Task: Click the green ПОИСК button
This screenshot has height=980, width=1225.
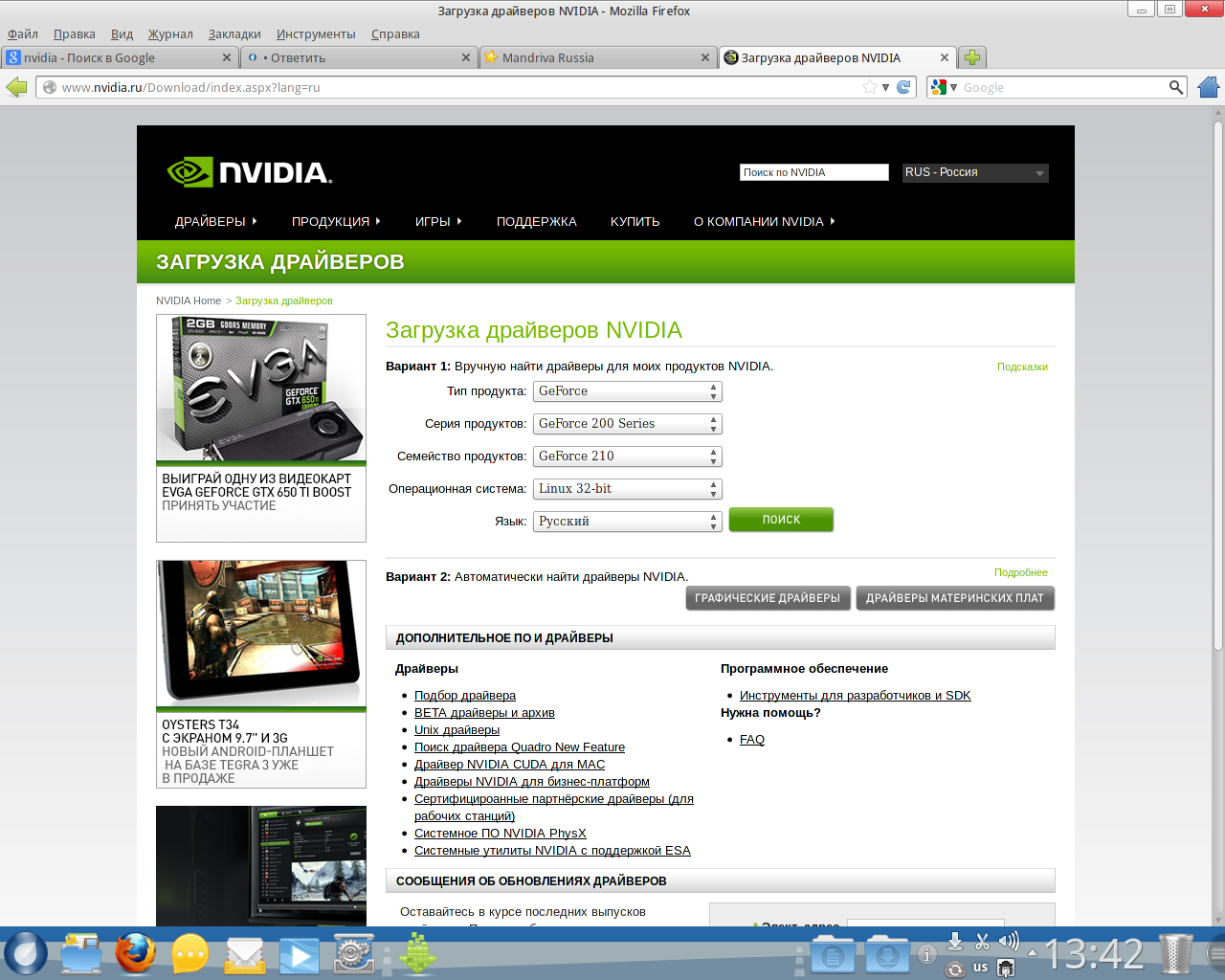Action: pos(781,520)
